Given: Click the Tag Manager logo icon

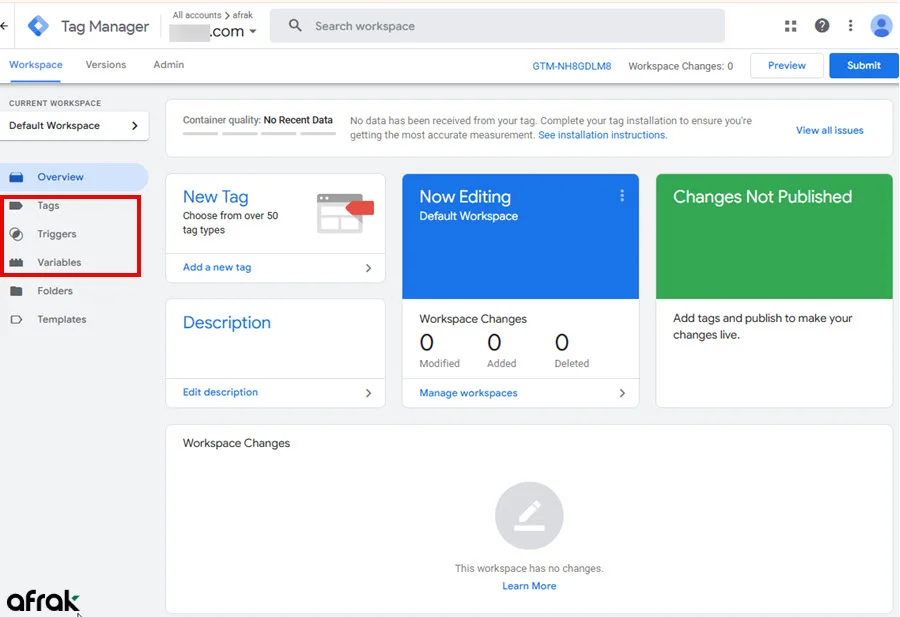Looking at the screenshot, I should click(38, 26).
